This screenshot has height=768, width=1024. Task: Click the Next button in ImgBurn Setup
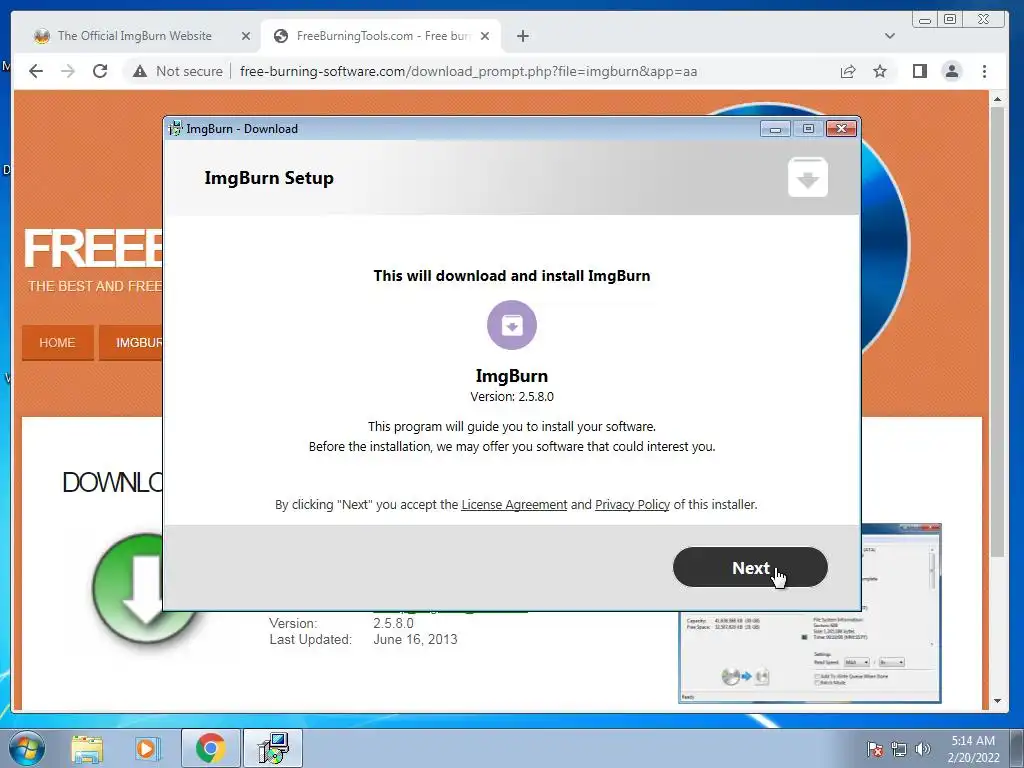[750, 567]
